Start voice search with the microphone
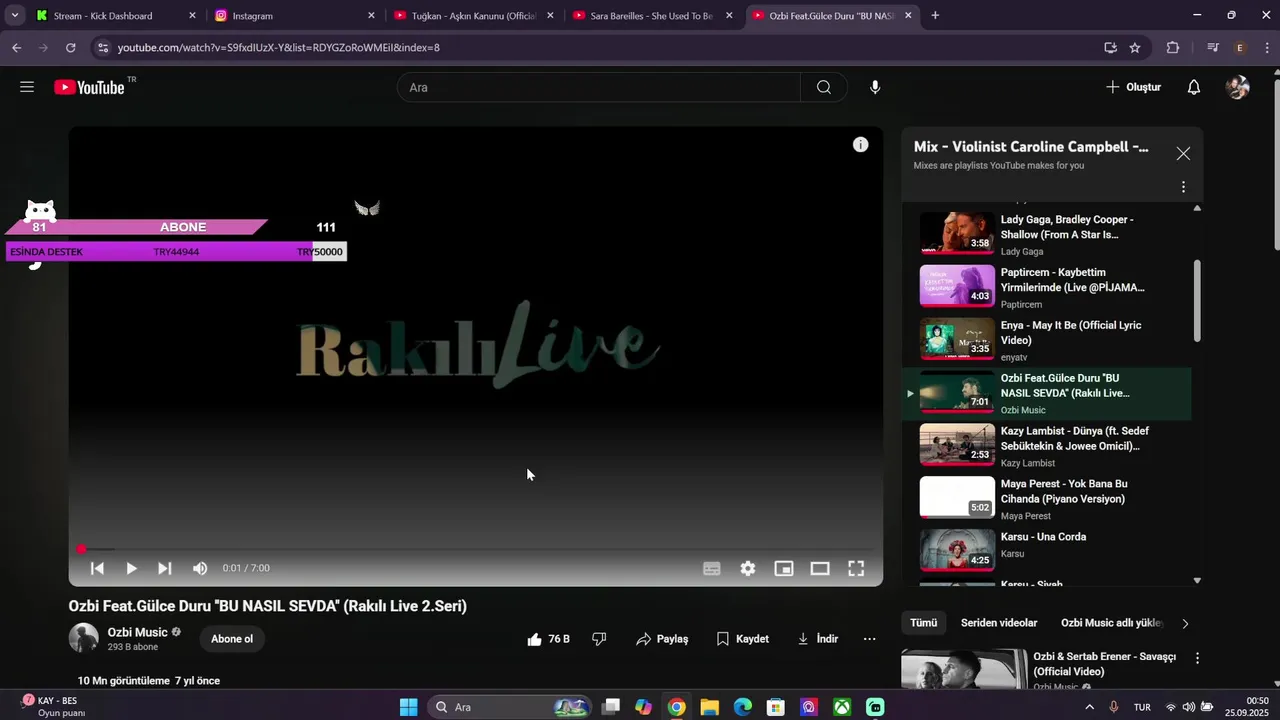This screenshot has height=720, width=1280. [875, 87]
